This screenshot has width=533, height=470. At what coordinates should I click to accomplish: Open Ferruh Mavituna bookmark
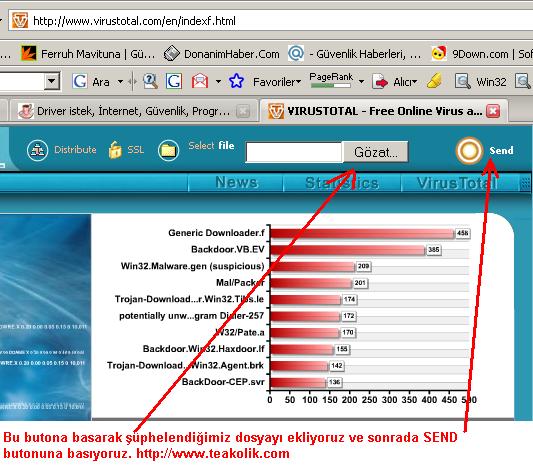[x=88, y=54]
